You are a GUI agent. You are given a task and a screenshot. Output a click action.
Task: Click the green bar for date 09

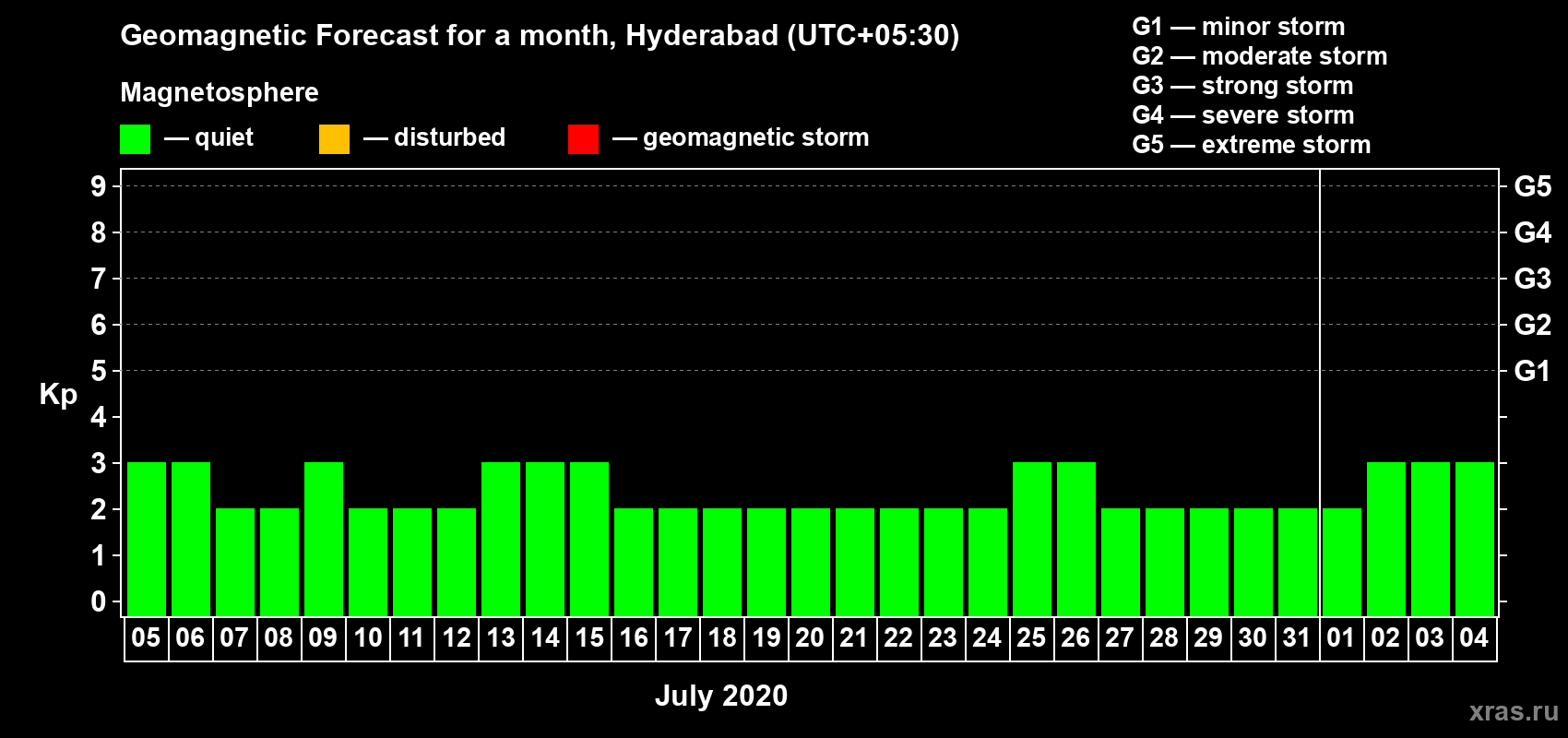tap(324, 539)
